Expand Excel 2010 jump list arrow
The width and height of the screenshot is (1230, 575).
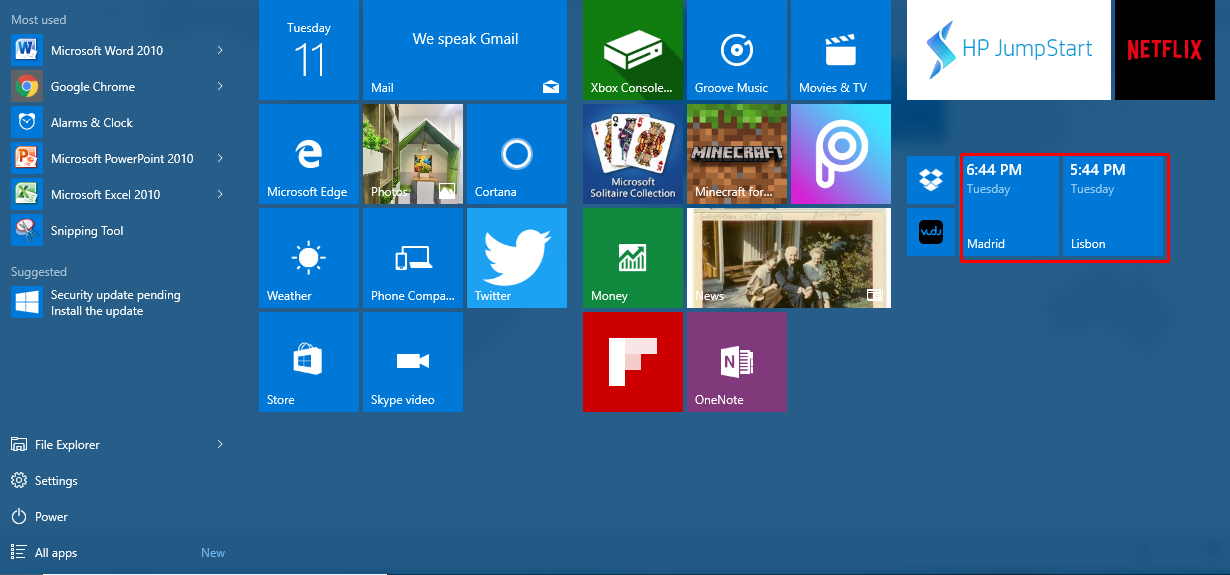pos(220,194)
